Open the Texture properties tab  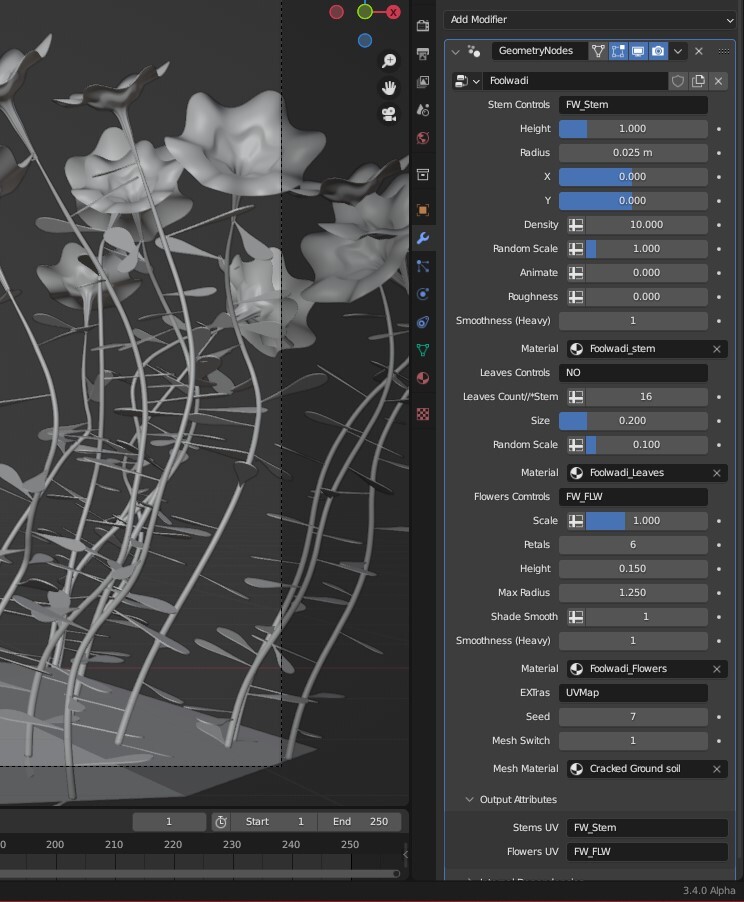tap(423, 414)
